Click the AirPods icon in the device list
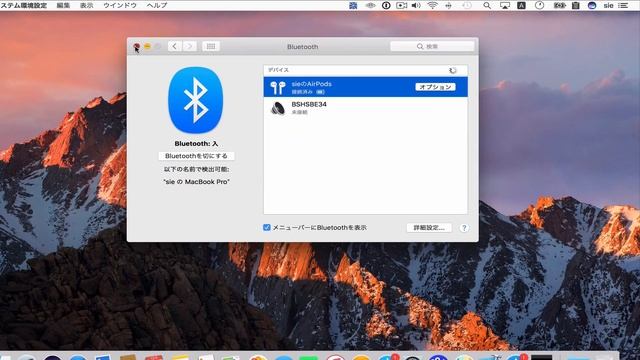Screen dimensions: 640x360 pos(278,87)
